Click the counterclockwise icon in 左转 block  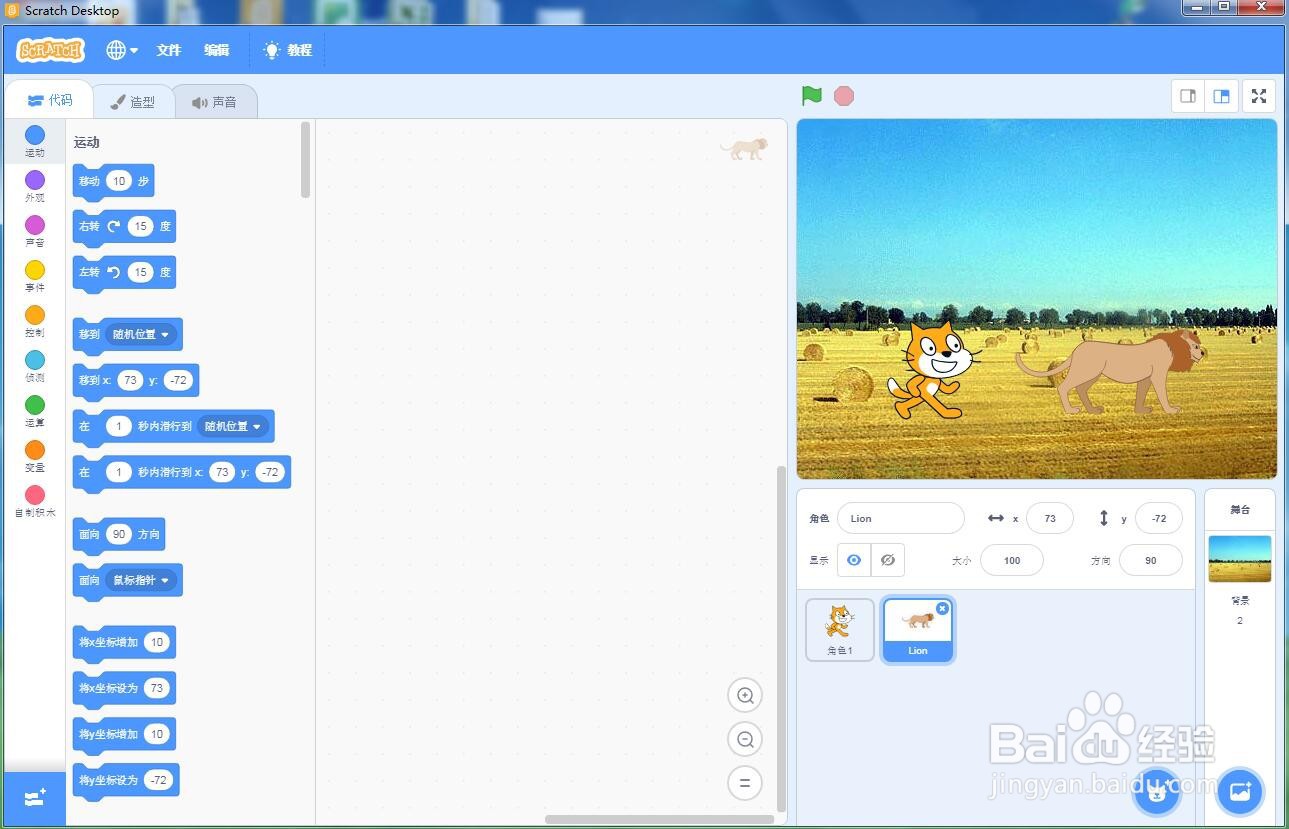[x=114, y=272]
